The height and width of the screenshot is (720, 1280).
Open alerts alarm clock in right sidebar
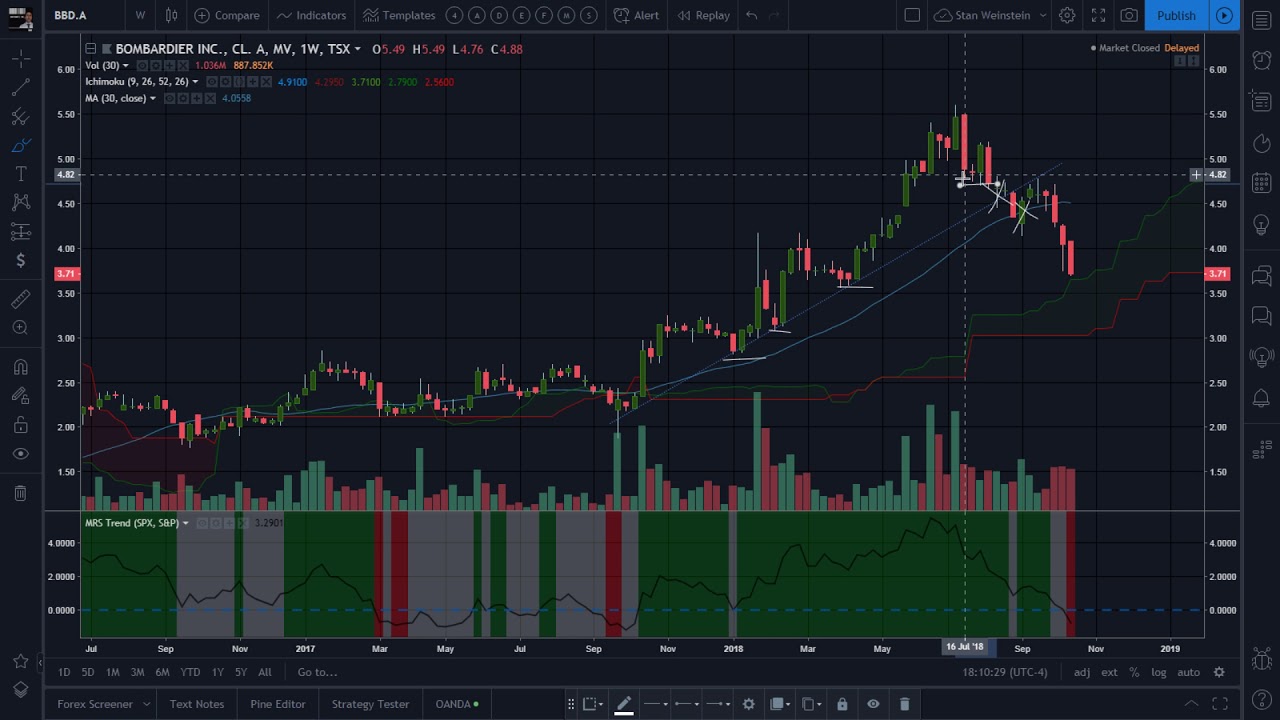(1261, 60)
